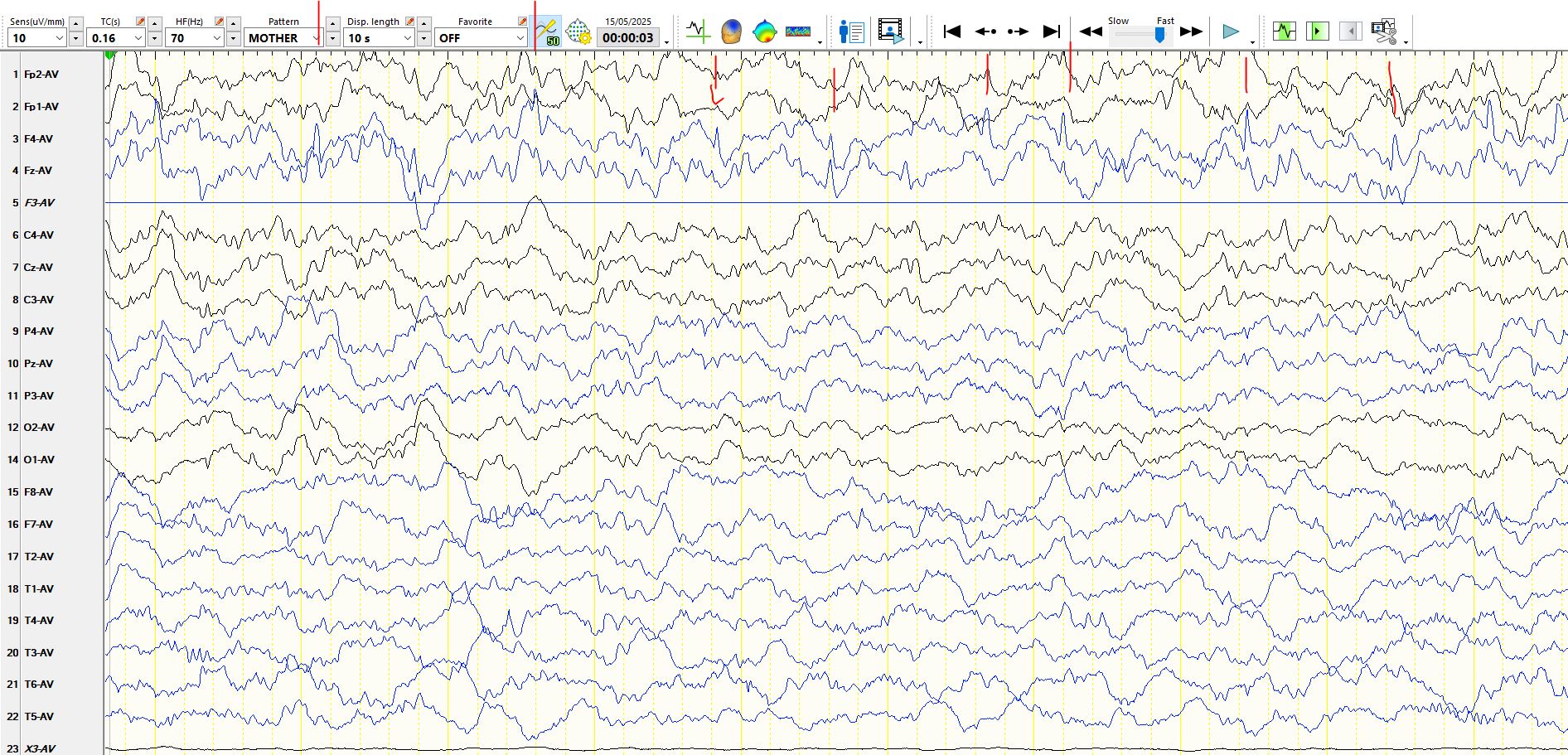The image size is (1568, 755).
Task: Open the Disp. length dropdown showing 10 s
Action: [x=380, y=38]
